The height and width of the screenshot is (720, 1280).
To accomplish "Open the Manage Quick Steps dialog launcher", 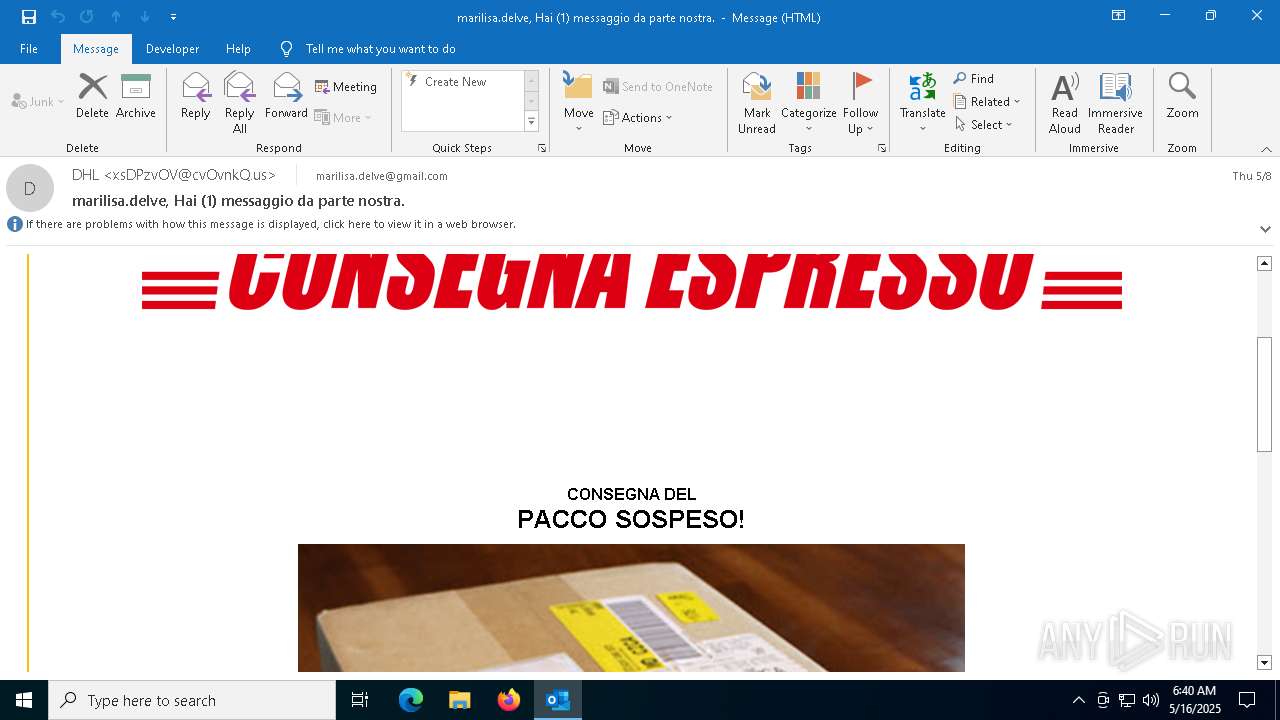I will (542, 148).
